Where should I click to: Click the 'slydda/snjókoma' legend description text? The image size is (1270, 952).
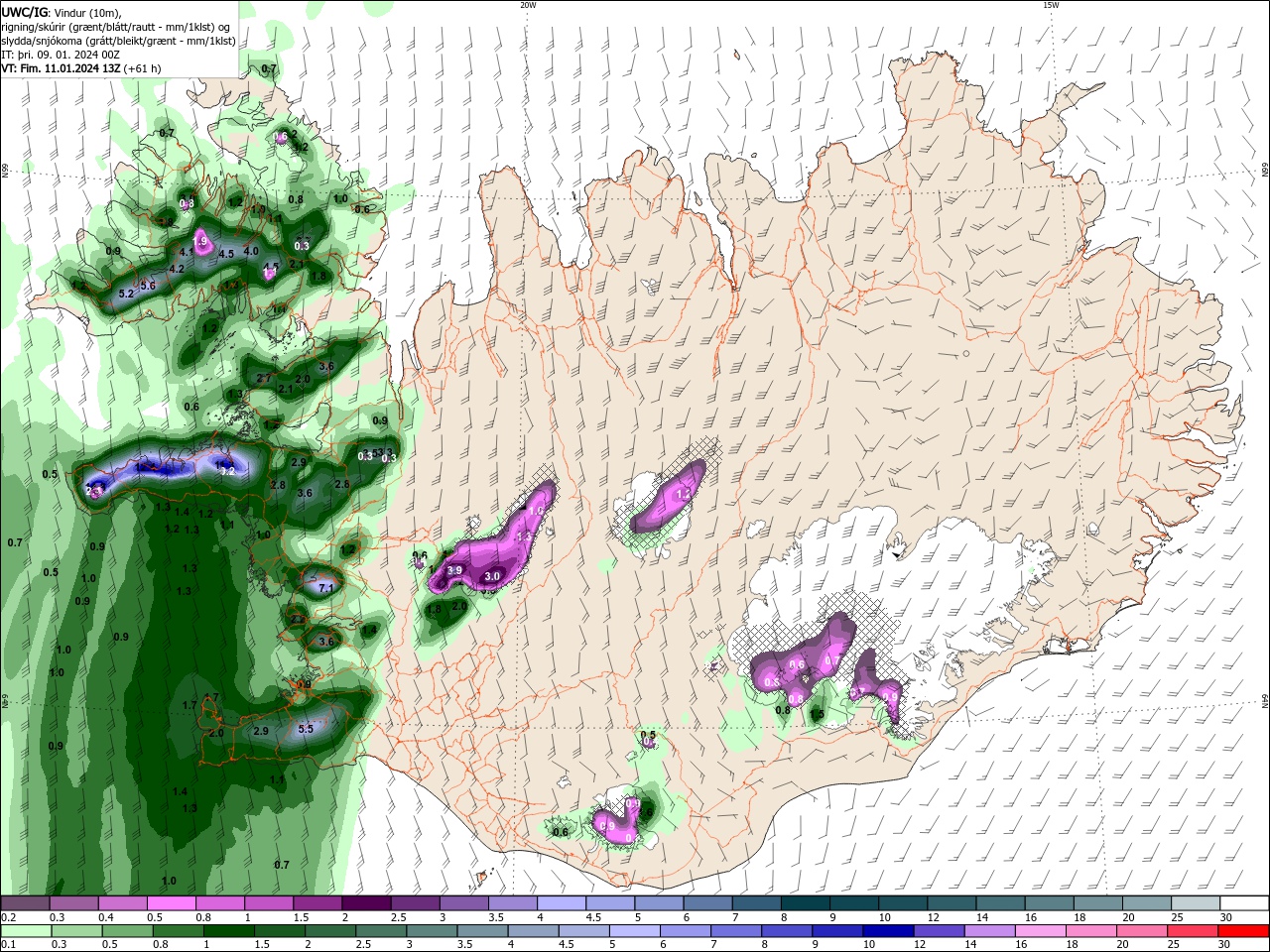(43, 41)
